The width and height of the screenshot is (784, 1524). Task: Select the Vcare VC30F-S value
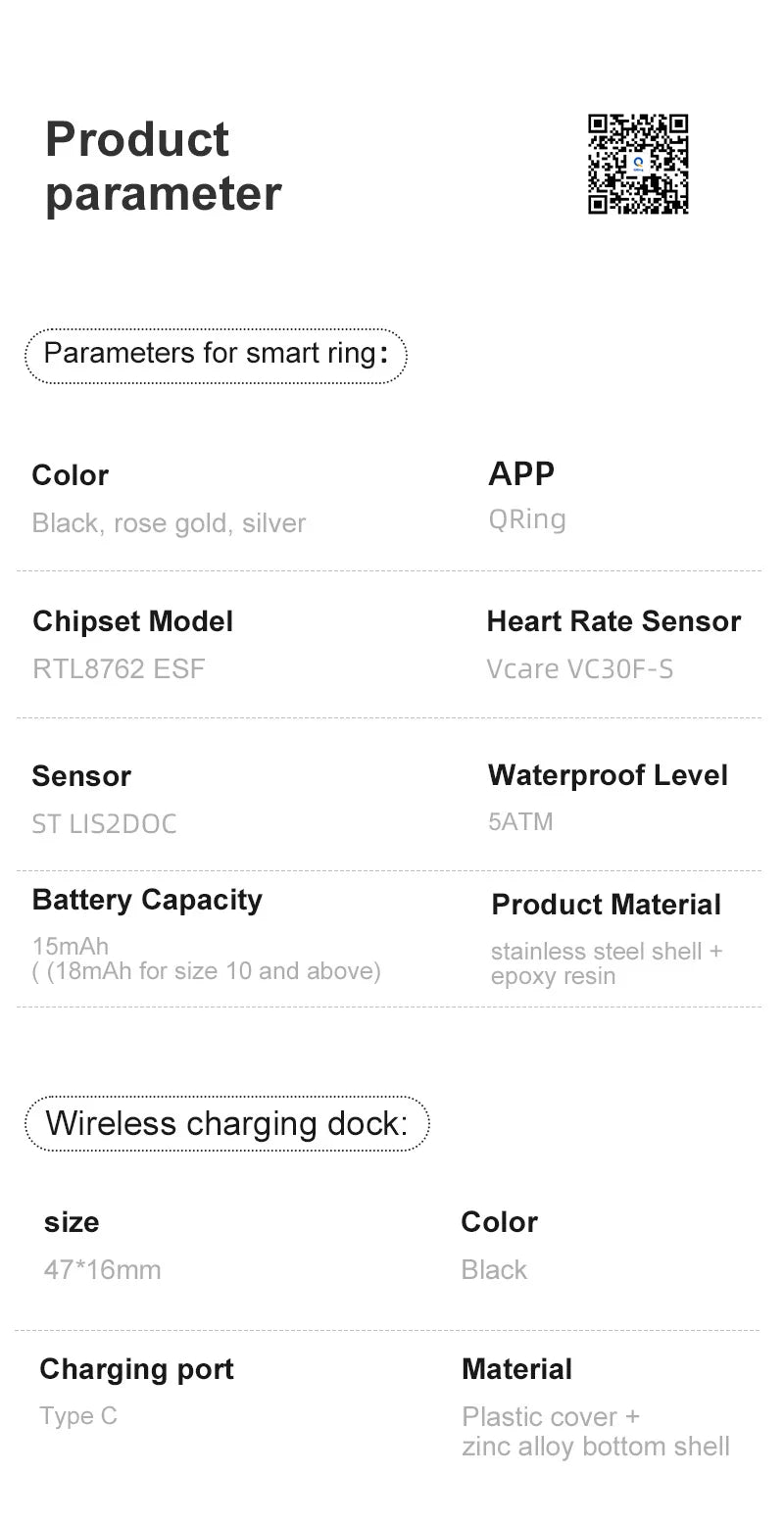pos(580,669)
